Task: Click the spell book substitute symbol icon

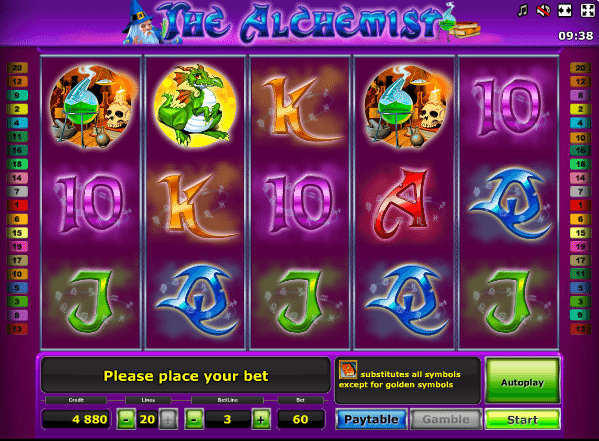Action: (348, 370)
